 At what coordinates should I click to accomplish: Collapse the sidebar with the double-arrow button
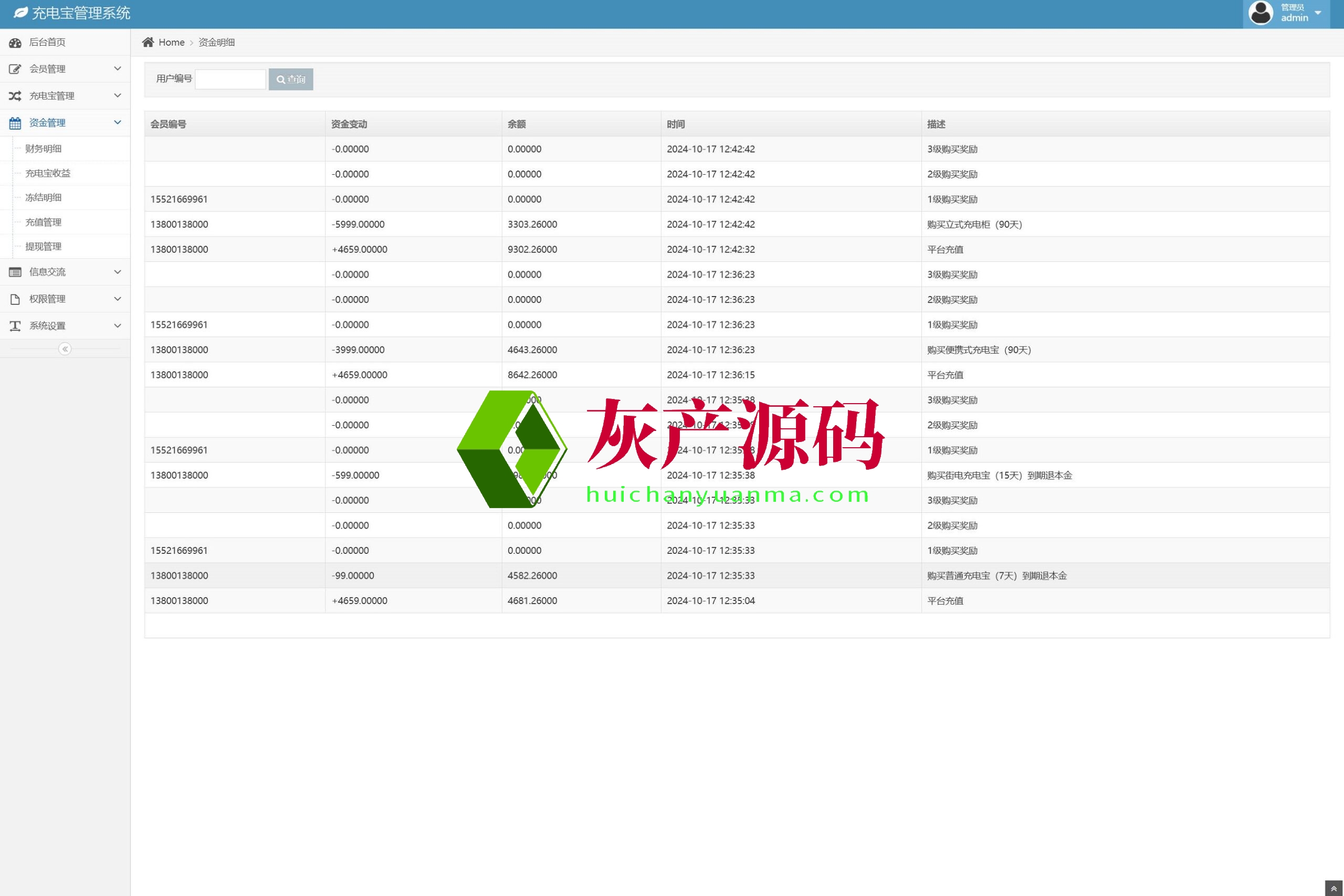point(65,349)
